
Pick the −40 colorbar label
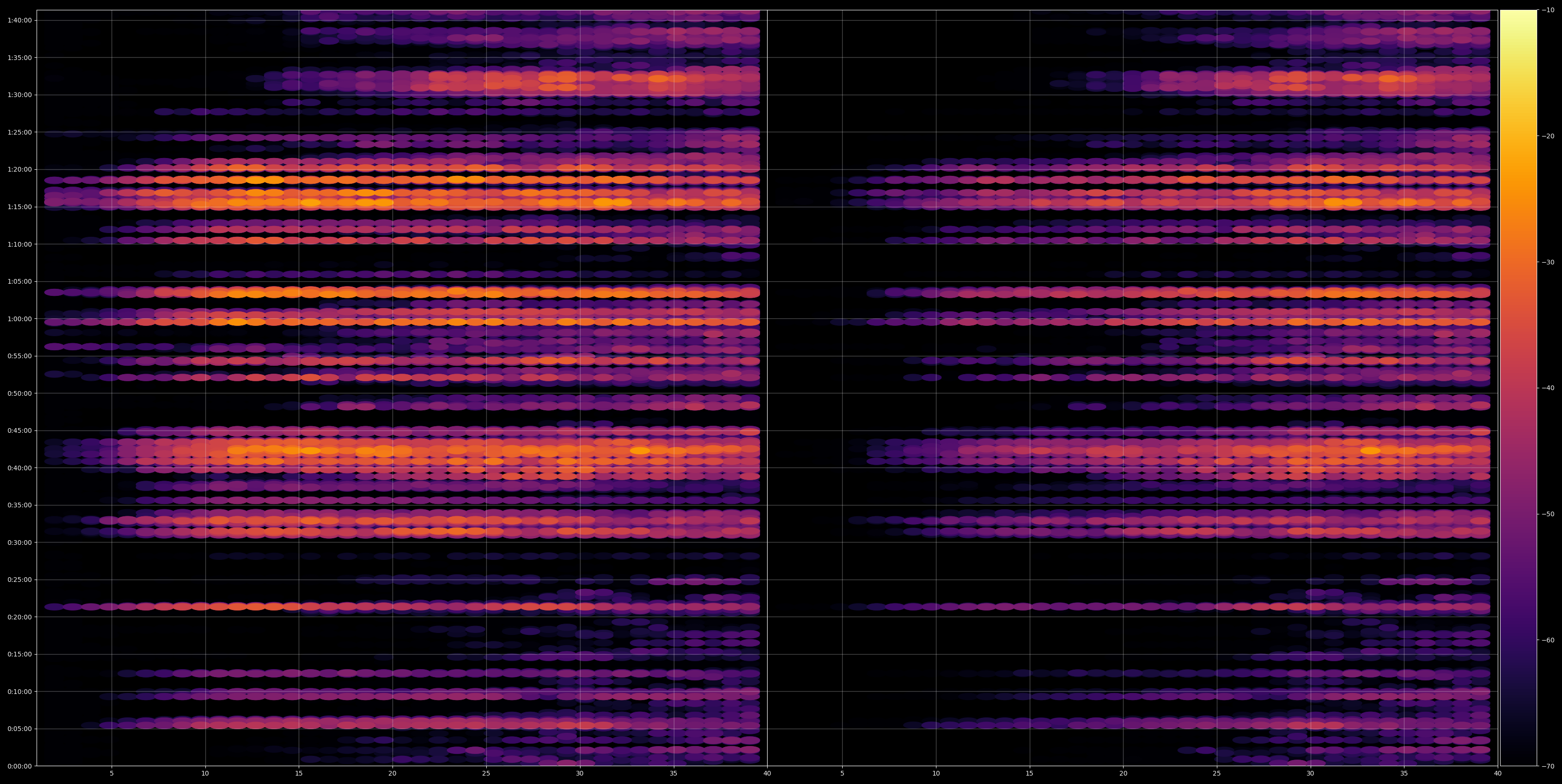tap(1548, 388)
